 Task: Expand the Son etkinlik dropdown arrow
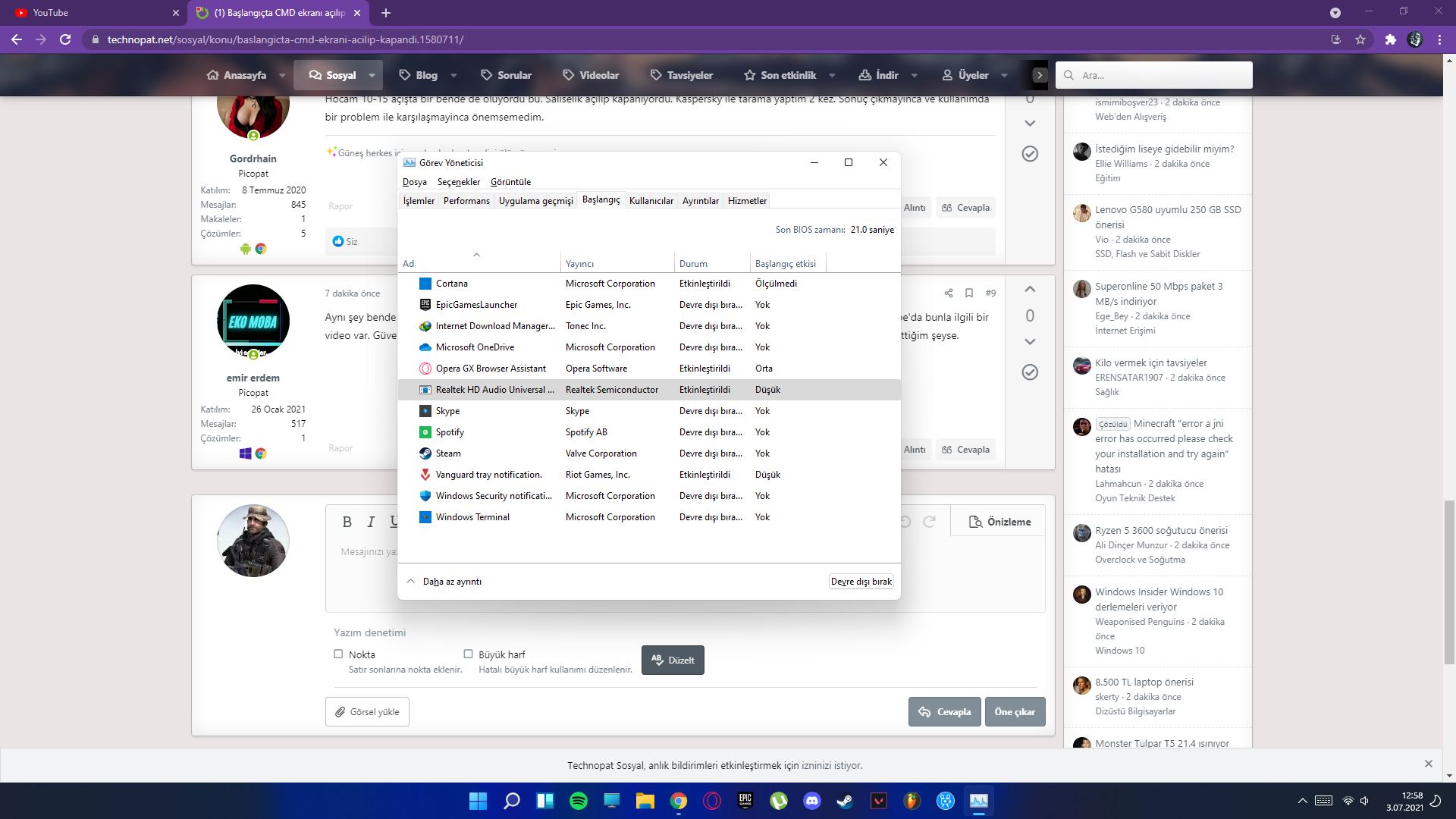[832, 76]
